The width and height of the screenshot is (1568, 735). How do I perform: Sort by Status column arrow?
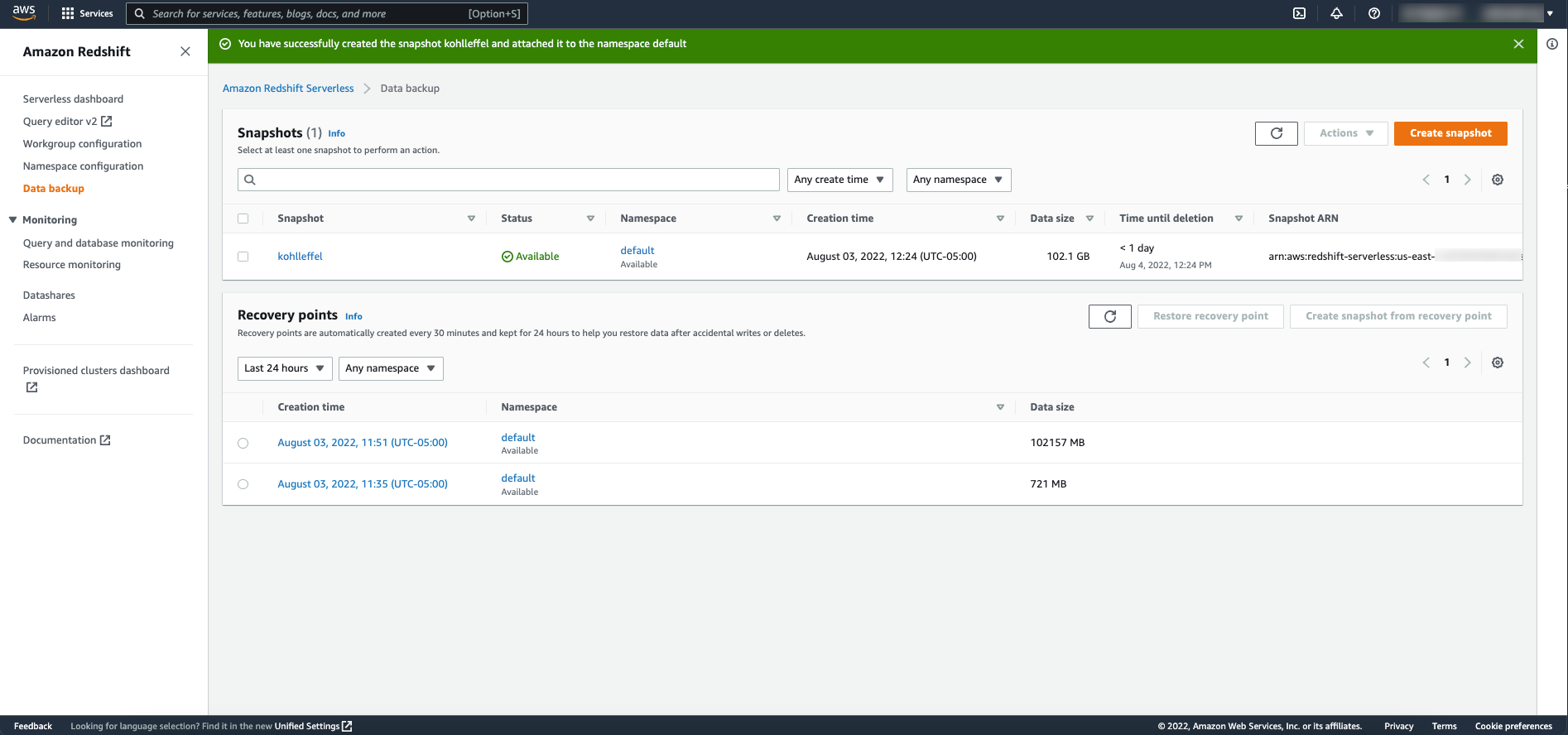[590, 219]
